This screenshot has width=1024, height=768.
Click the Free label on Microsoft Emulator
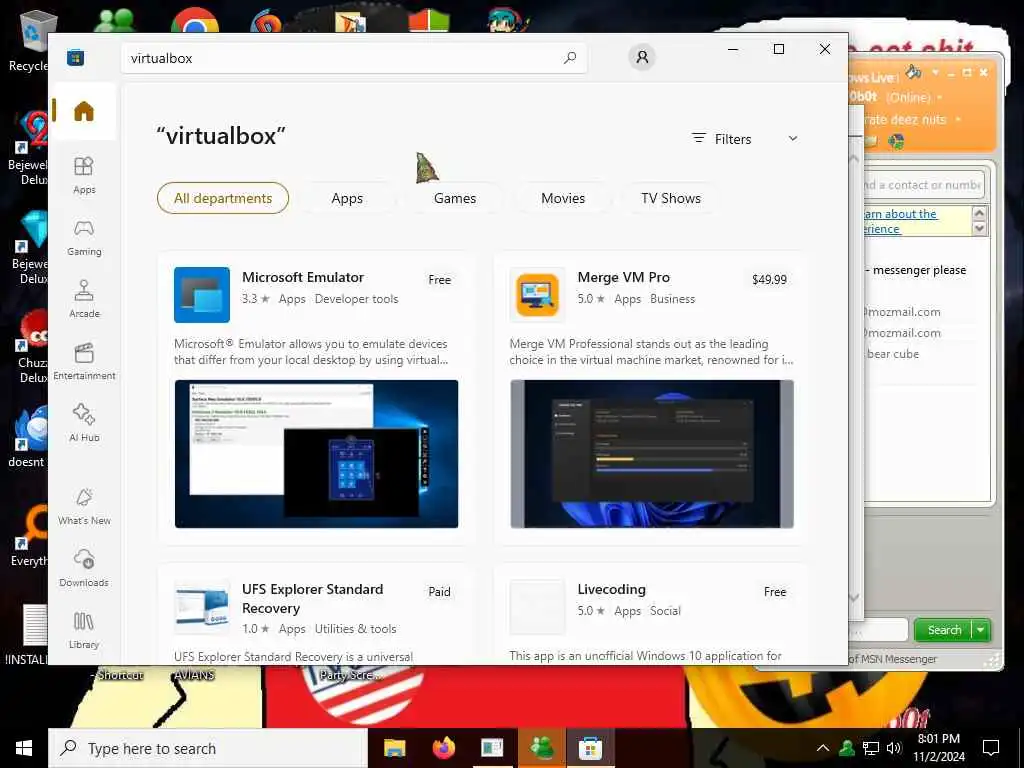point(440,280)
